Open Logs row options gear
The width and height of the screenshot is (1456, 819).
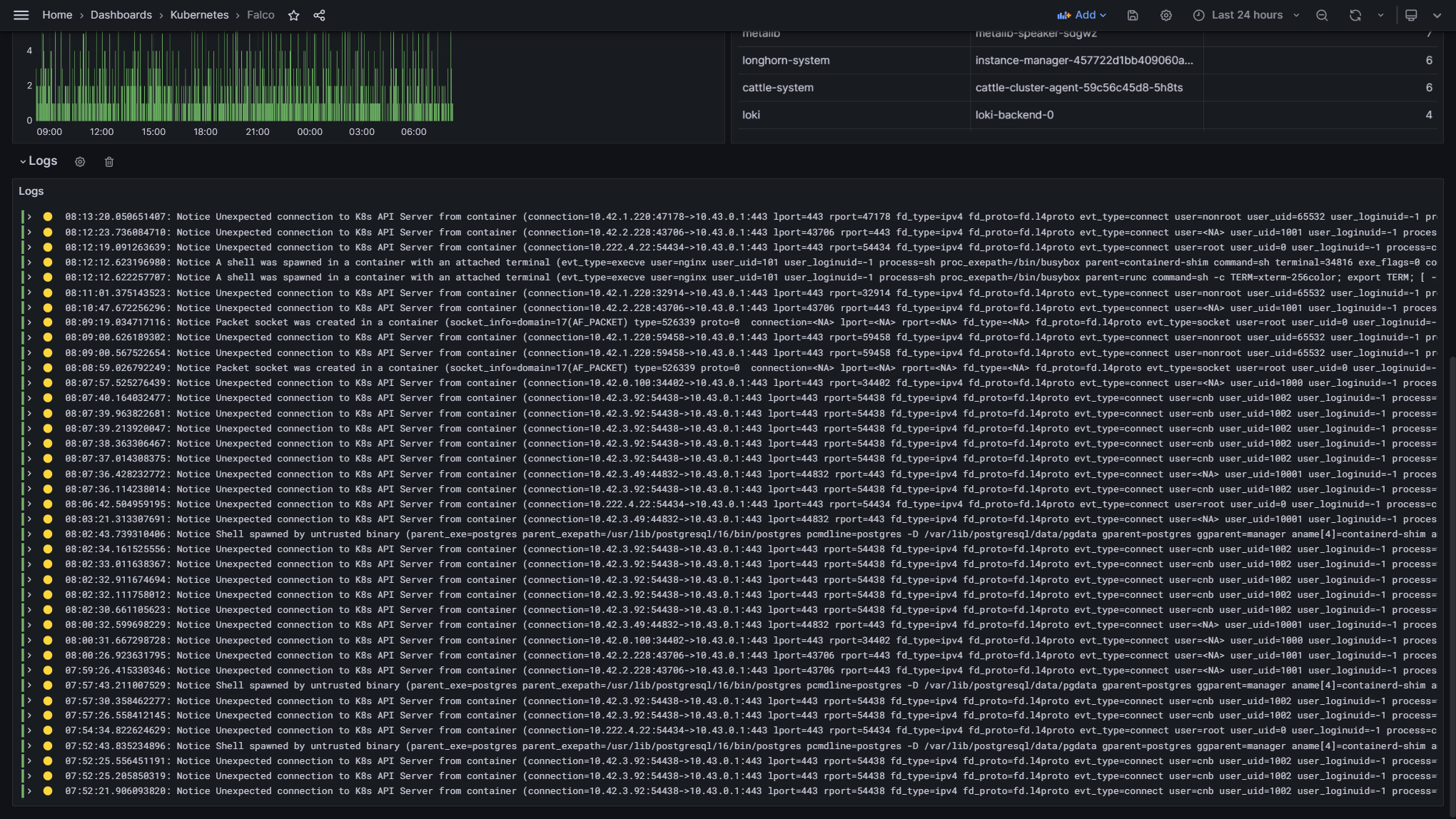[80, 162]
